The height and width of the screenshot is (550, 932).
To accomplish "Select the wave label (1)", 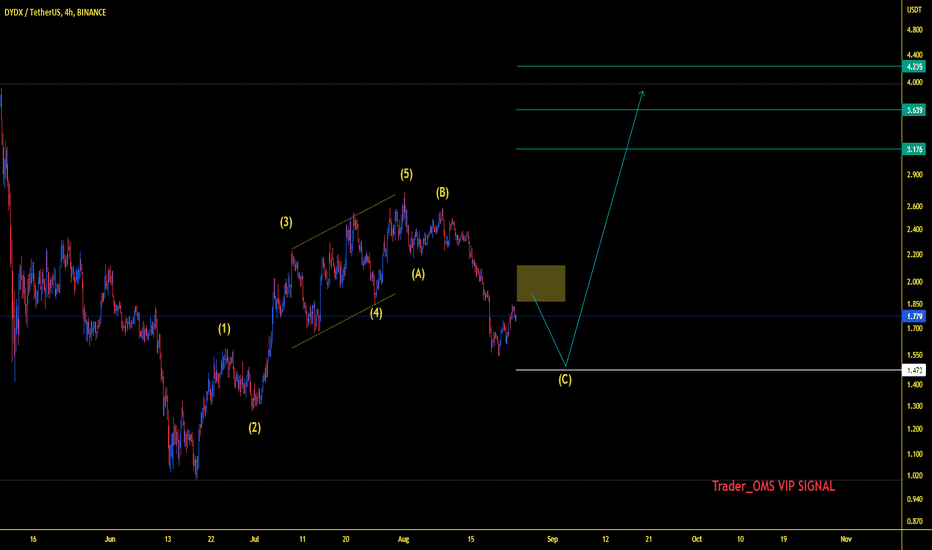I will click(224, 329).
